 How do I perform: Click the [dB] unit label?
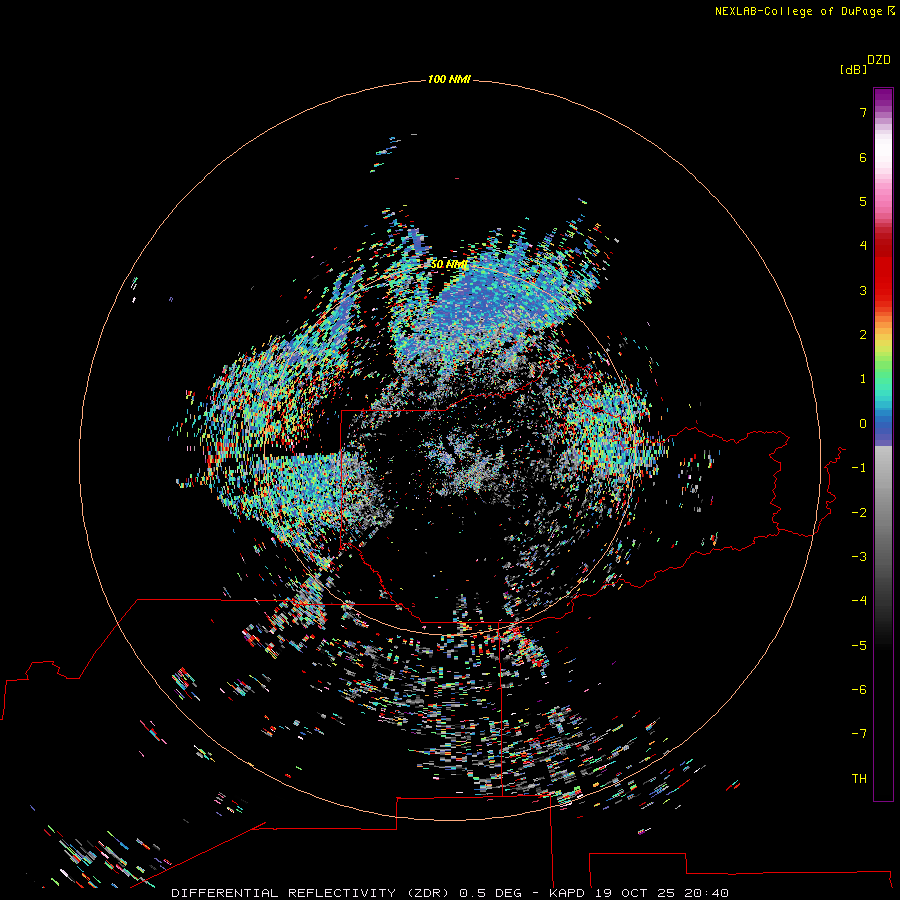click(853, 70)
